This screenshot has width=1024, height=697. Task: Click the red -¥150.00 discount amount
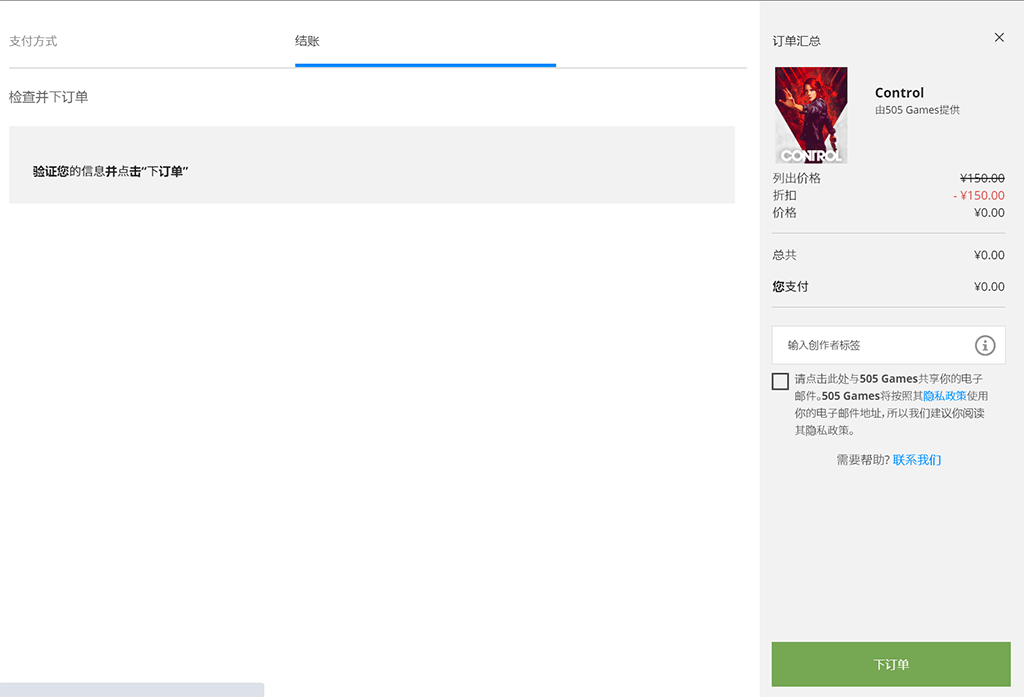978,196
